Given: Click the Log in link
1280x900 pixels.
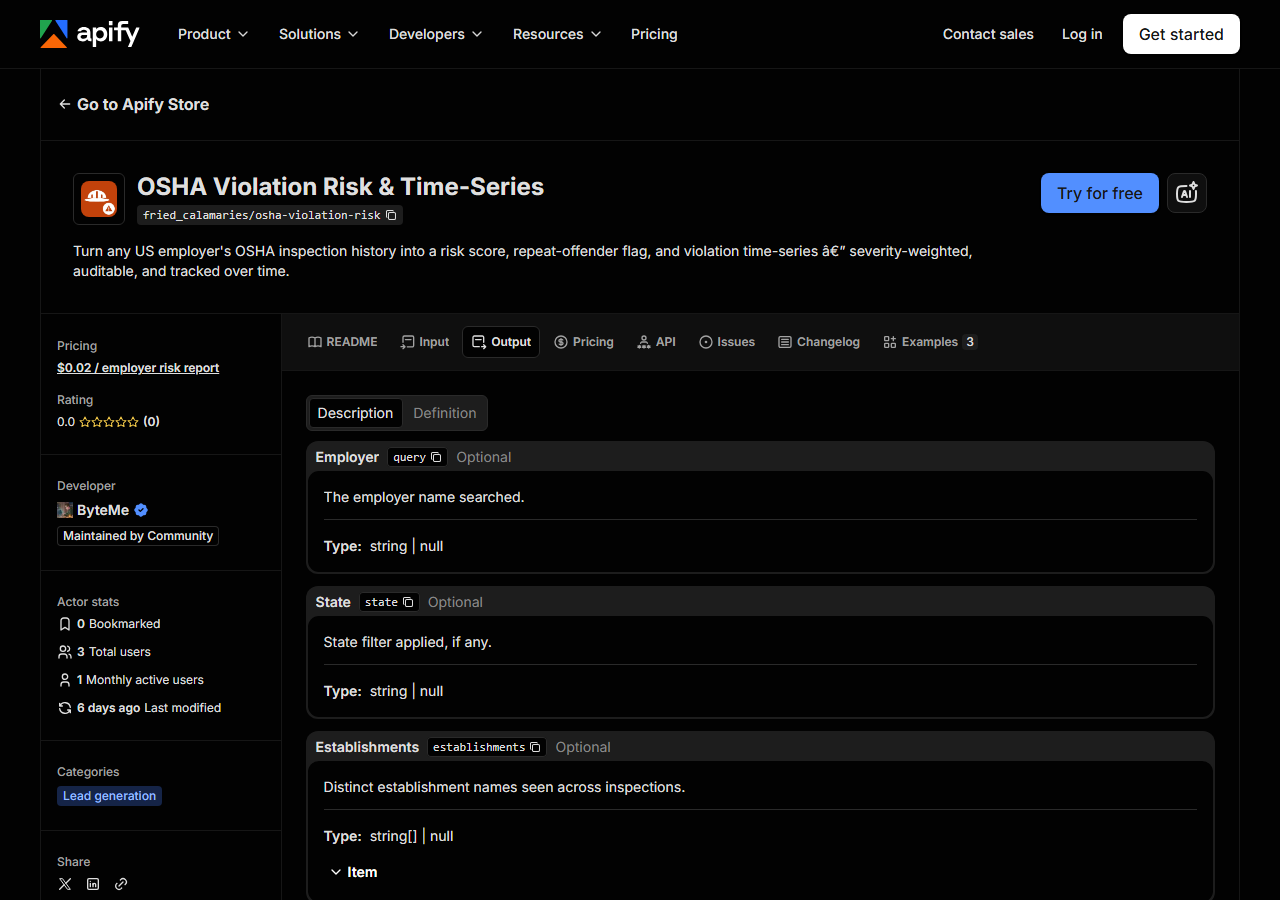Looking at the screenshot, I should (x=1082, y=34).
